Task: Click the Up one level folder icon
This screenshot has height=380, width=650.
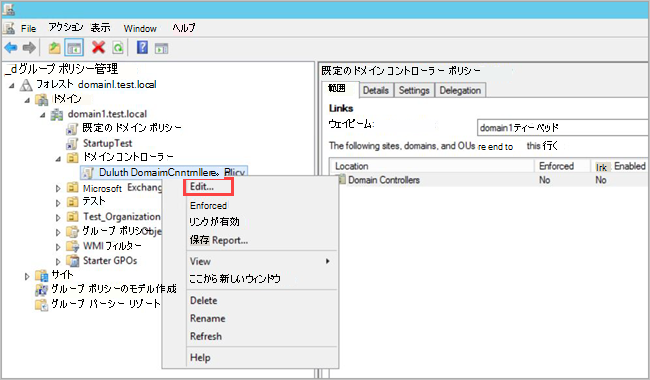Action: tap(55, 48)
